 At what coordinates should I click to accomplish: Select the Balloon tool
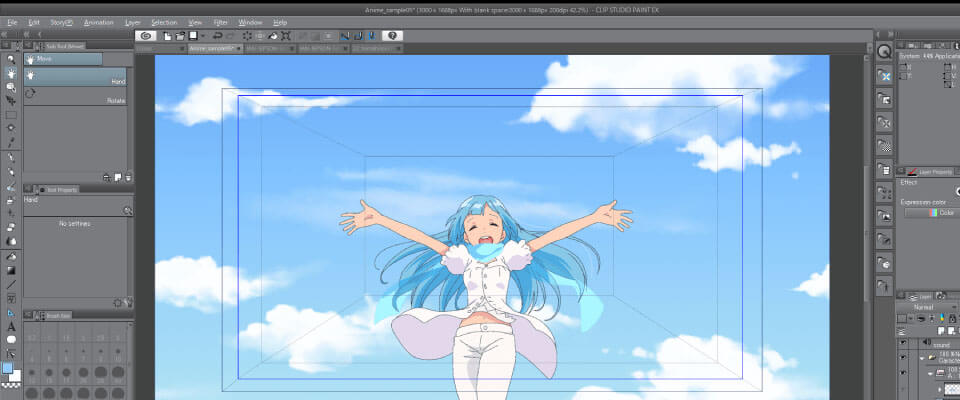pos(11,340)
